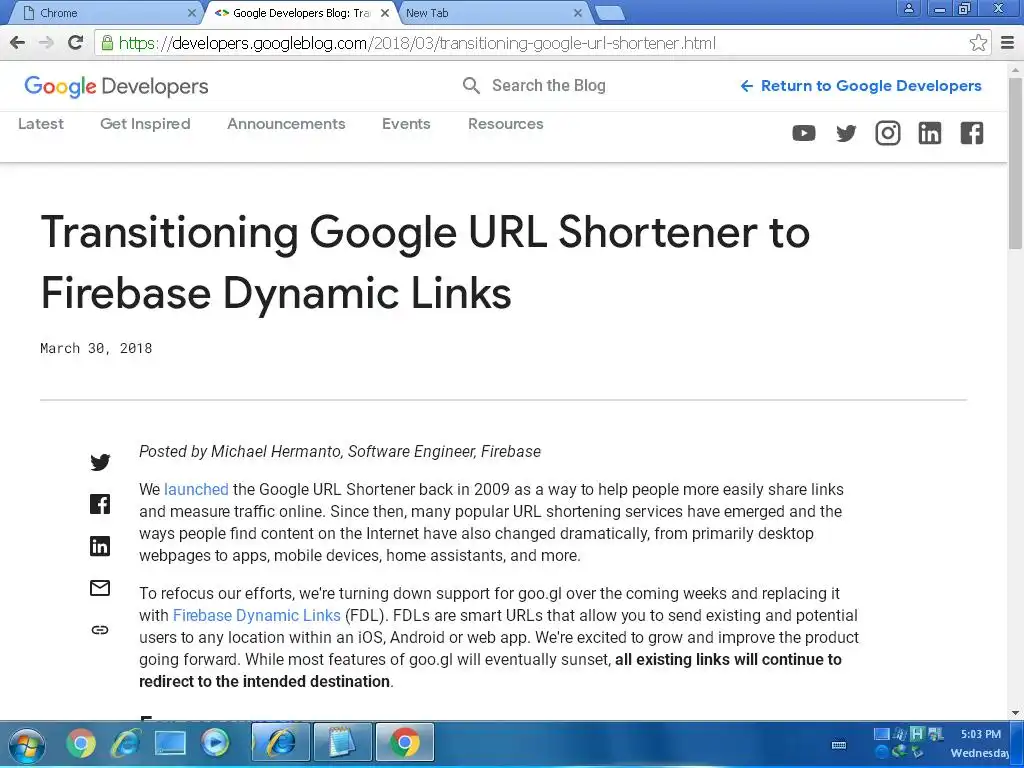1024x768 pixels.
Task: Open the Events menu item
Action: [x=406, y=124]
